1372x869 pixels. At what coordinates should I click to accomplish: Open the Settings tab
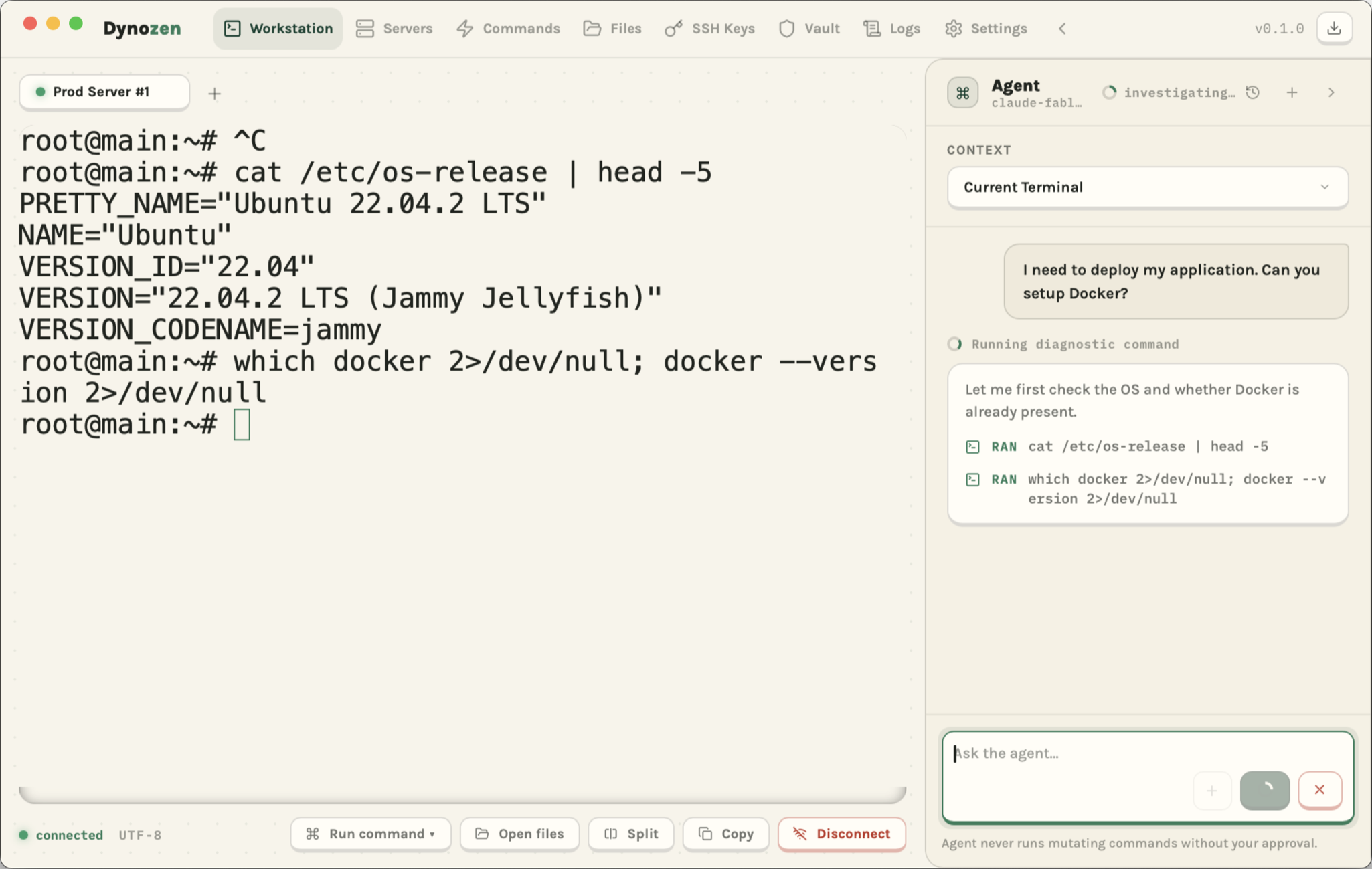coord(987,29)
